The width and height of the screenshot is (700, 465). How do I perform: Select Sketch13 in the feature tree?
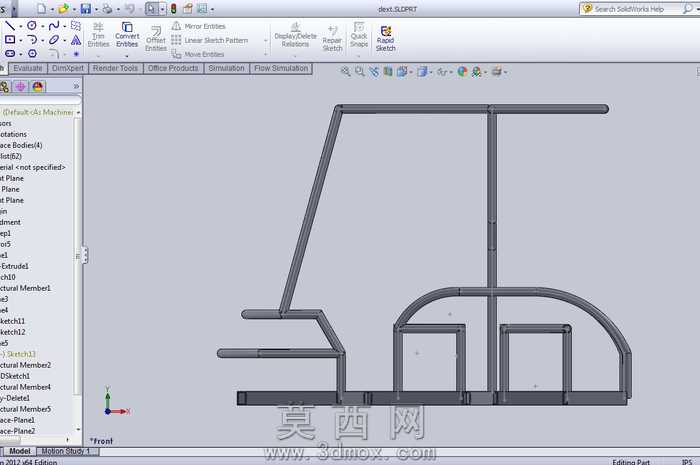18,354
